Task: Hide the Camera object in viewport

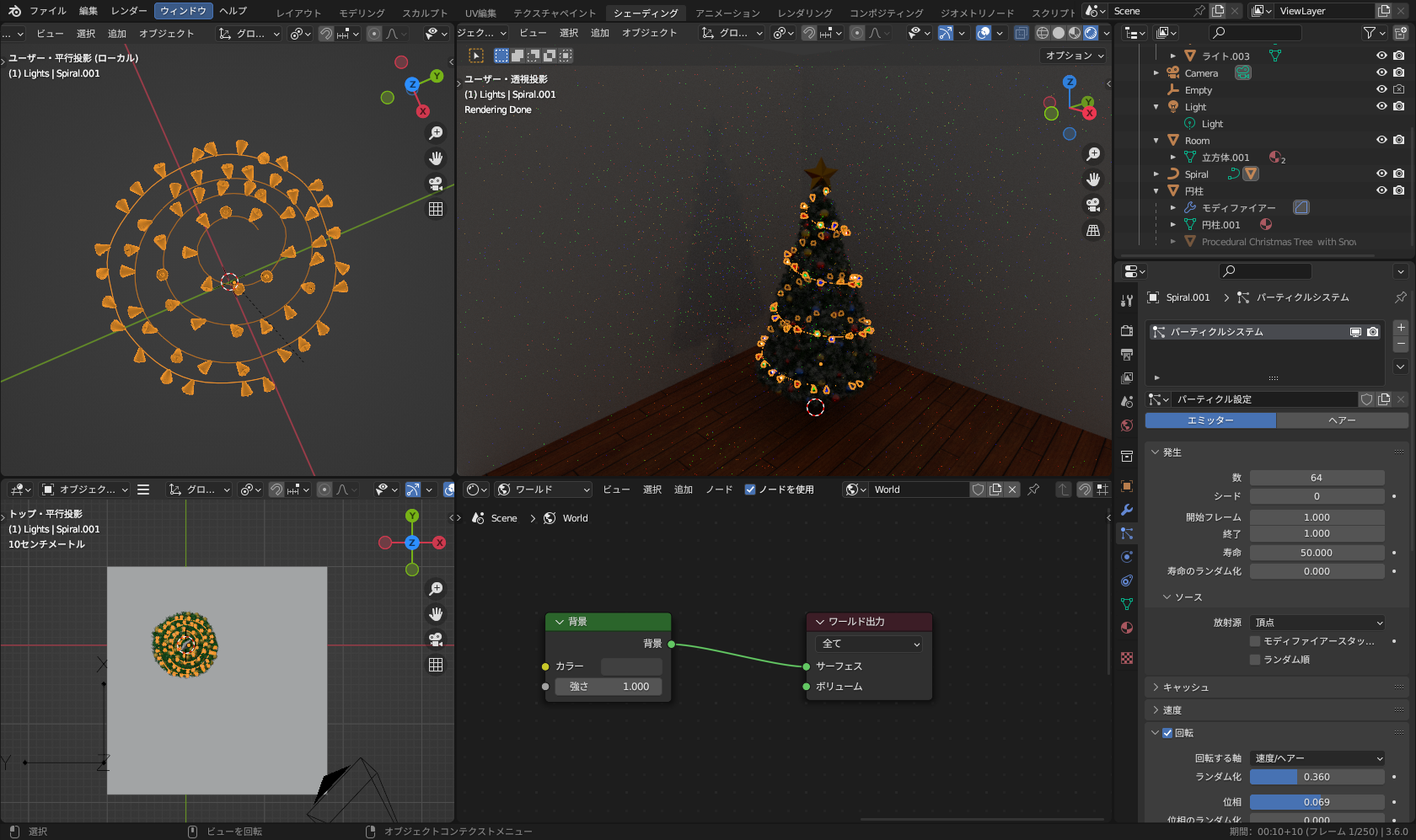Action: (1381, 72)
